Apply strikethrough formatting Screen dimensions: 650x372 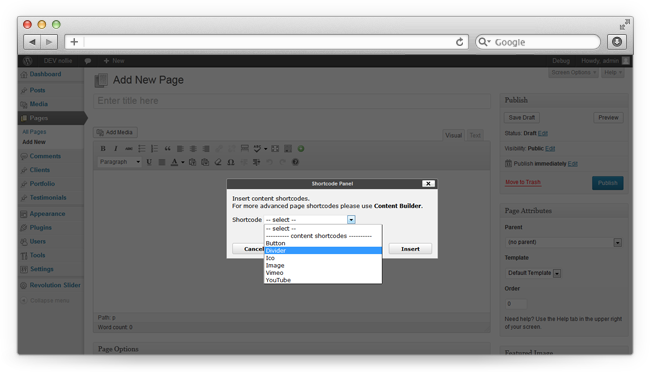click(x=129, y=148)
